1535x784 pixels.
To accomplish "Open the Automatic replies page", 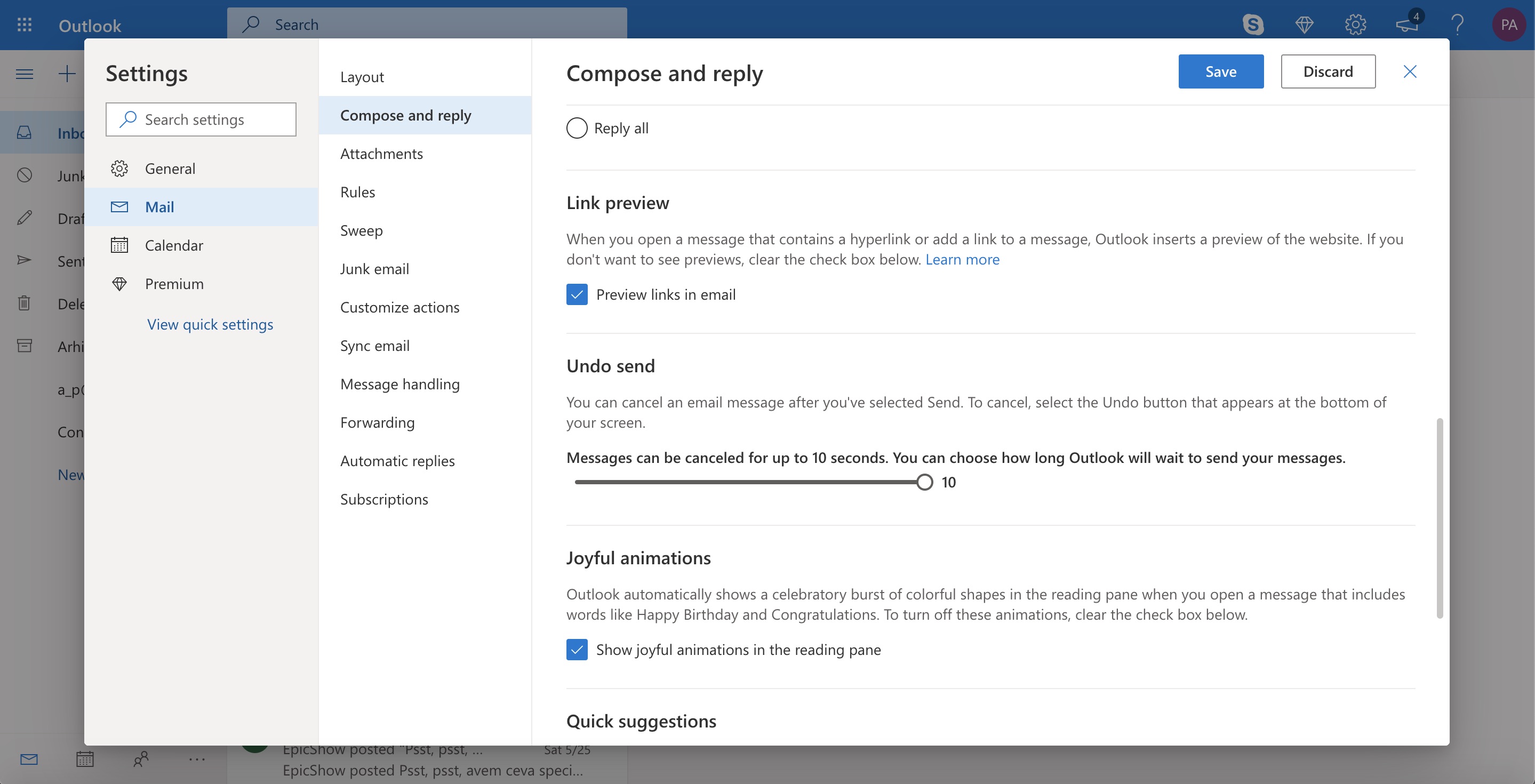I will (425, 461).
